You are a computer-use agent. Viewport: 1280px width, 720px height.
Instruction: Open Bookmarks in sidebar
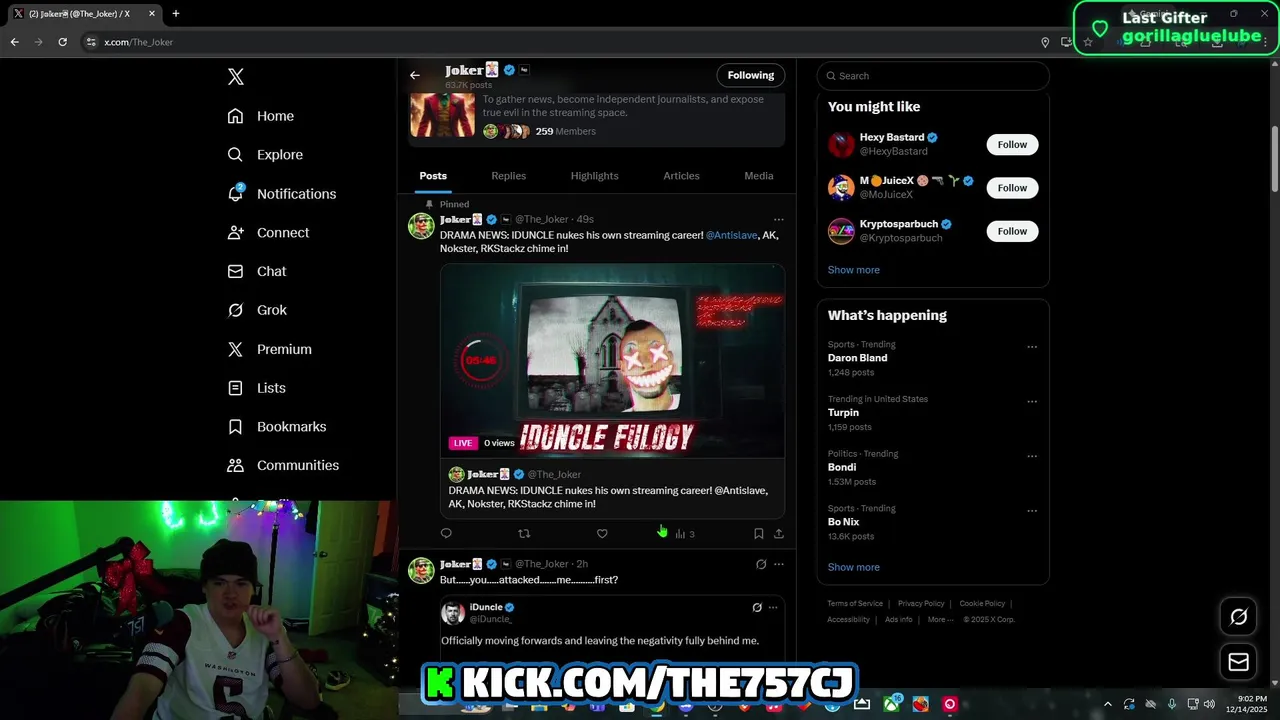(x=277, y=427)
